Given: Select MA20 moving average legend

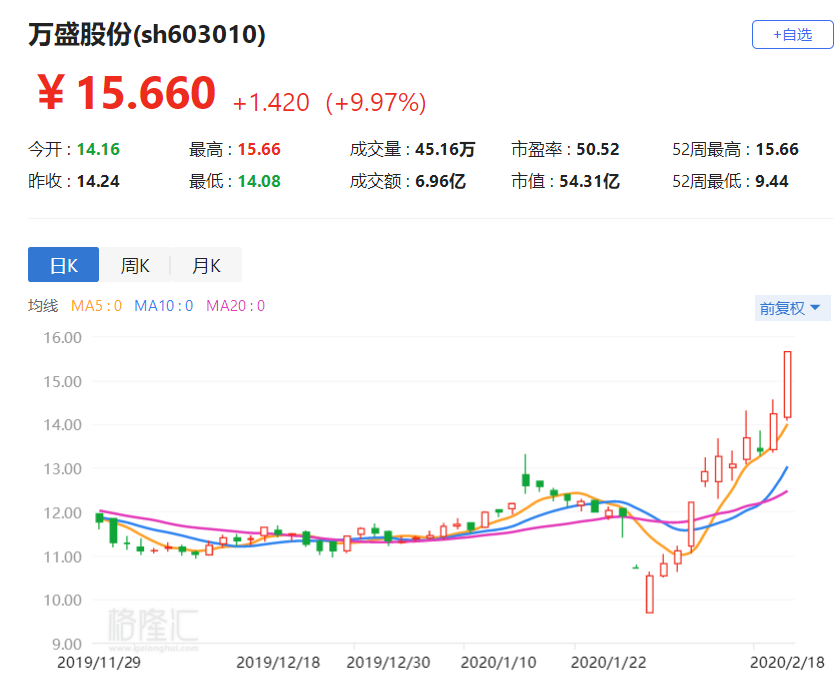Looking at the screenshot, I should click(x=235, y=306).
